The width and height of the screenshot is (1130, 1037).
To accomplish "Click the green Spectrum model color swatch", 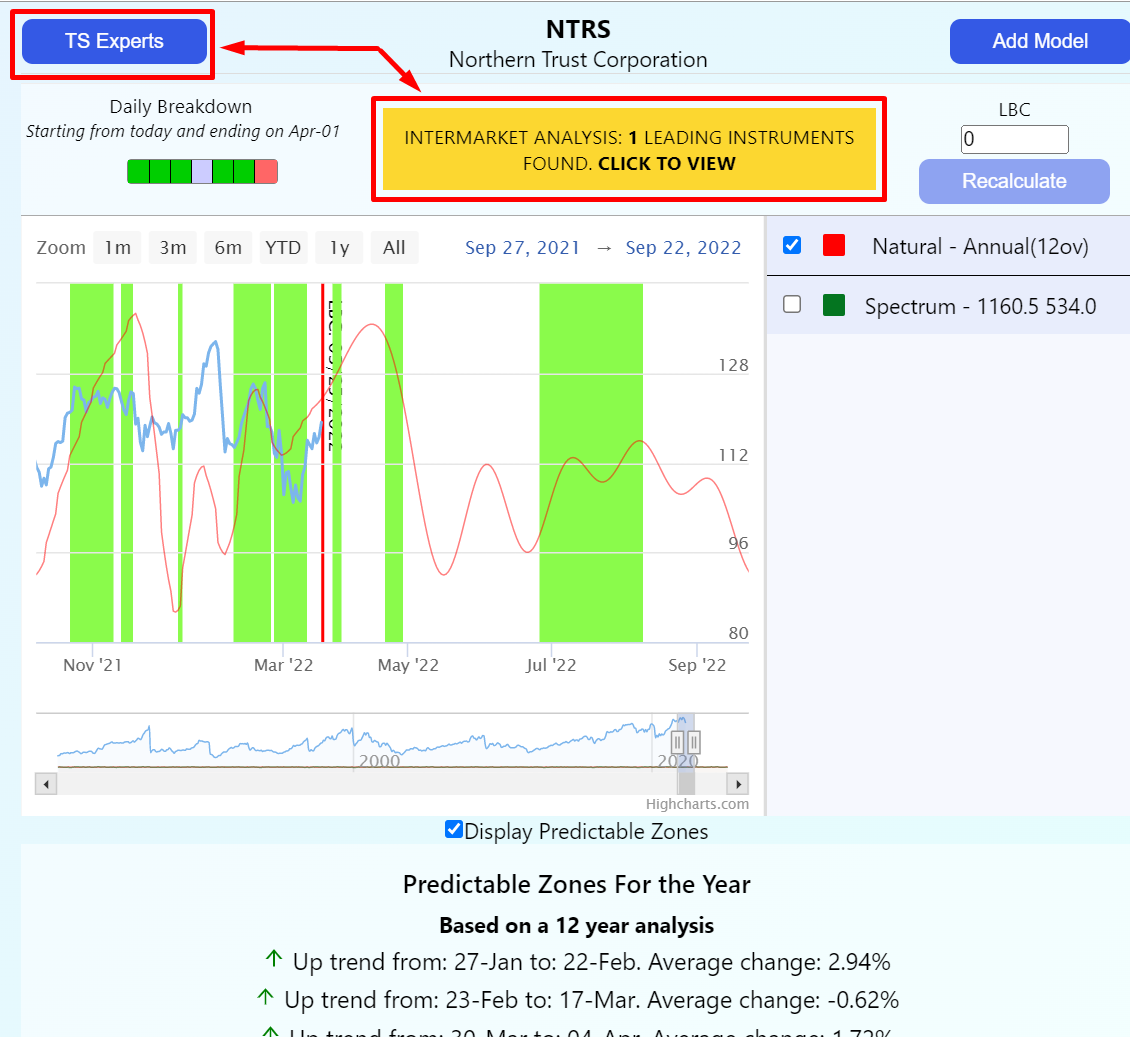I will click(x=834, y=305).
